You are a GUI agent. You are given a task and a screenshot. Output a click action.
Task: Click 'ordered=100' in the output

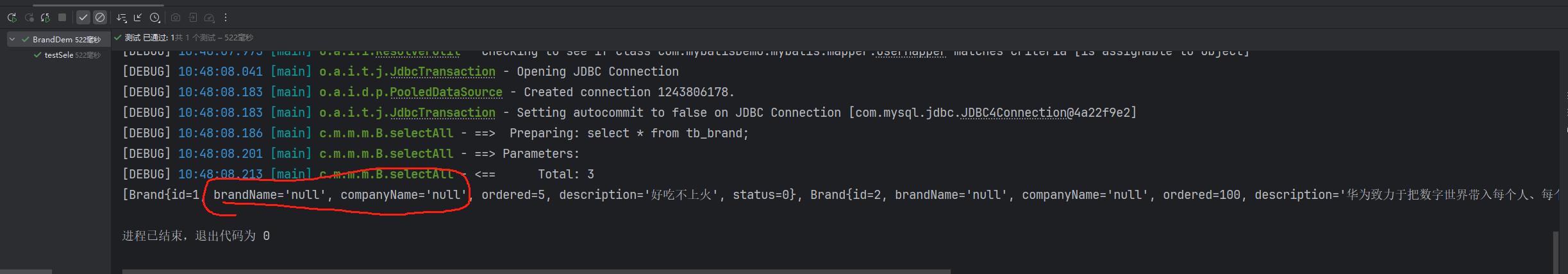point(1202,194)
